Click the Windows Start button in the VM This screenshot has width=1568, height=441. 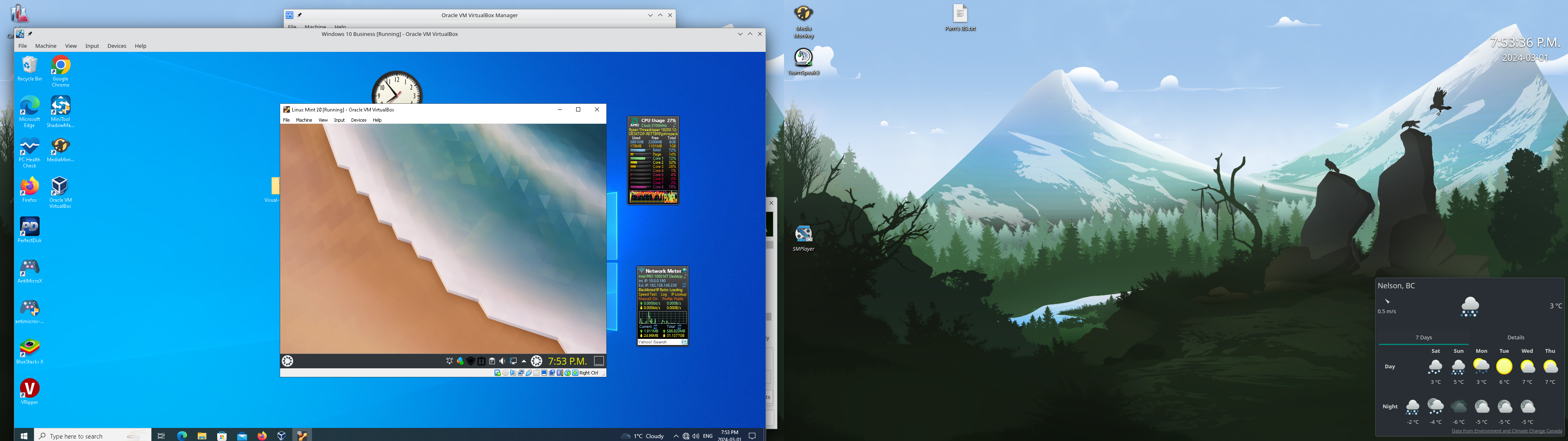coord(24,436)
